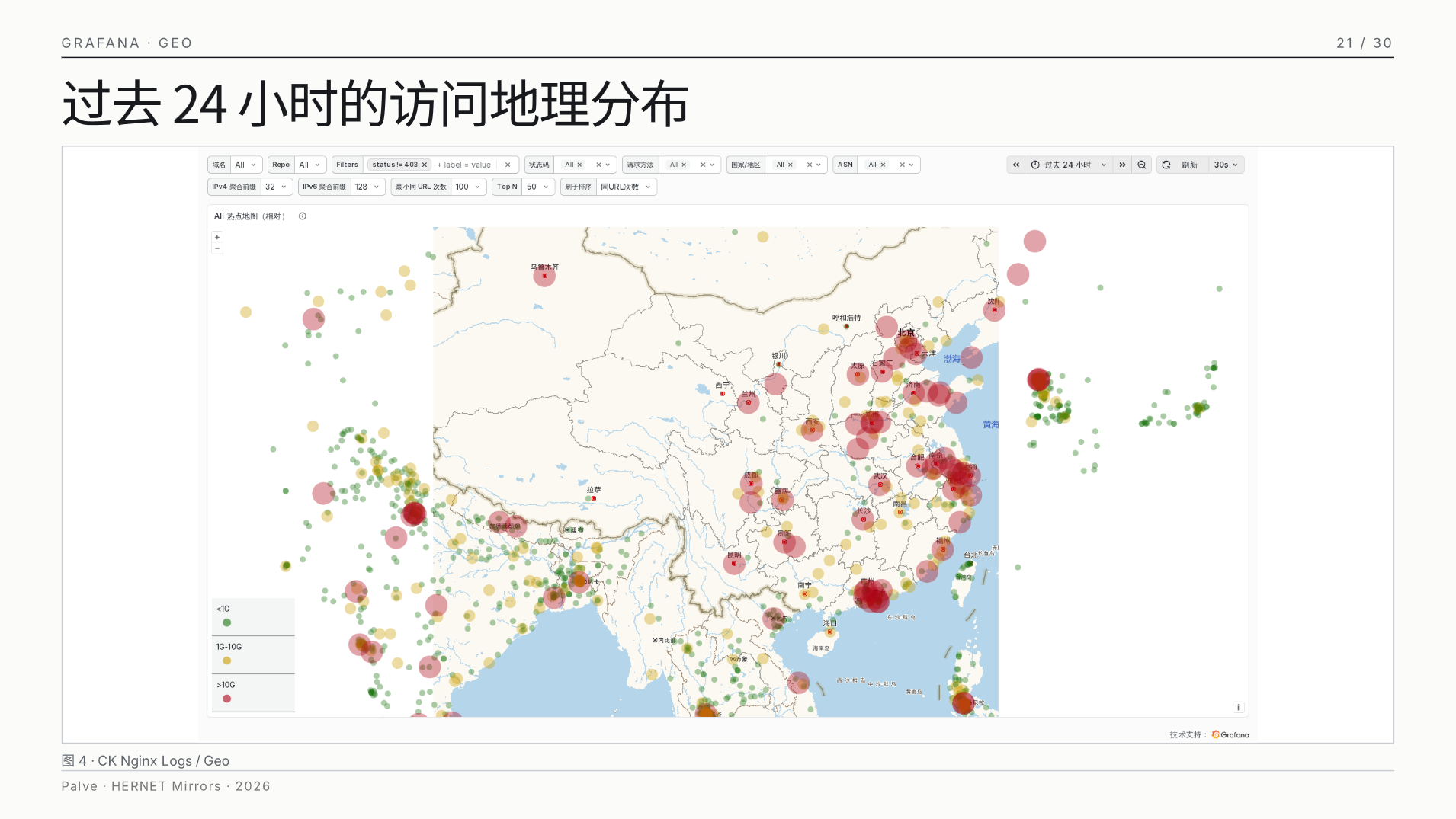Clear all filters in the Filters box

click(x=508, y=165)
